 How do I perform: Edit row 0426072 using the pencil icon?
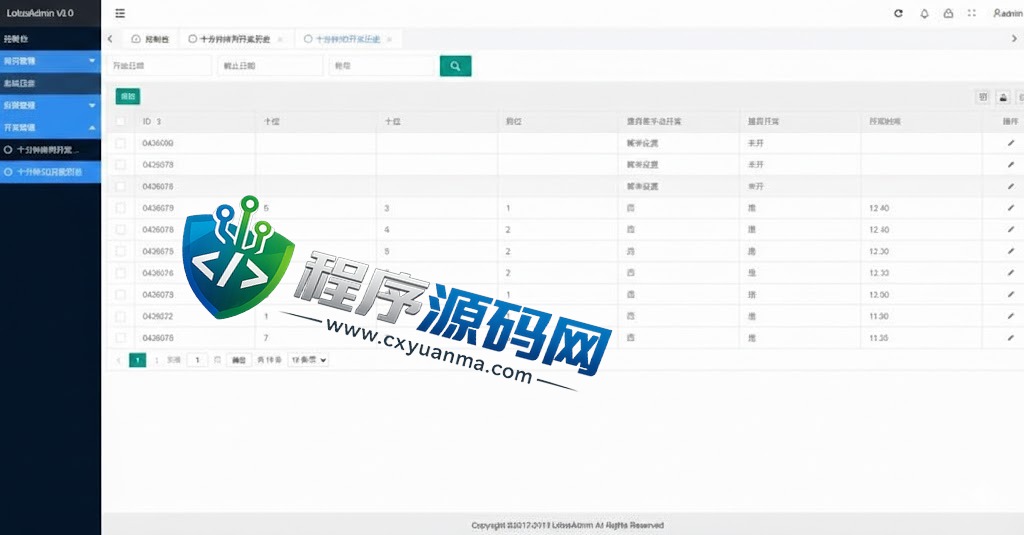(1011, 316)
